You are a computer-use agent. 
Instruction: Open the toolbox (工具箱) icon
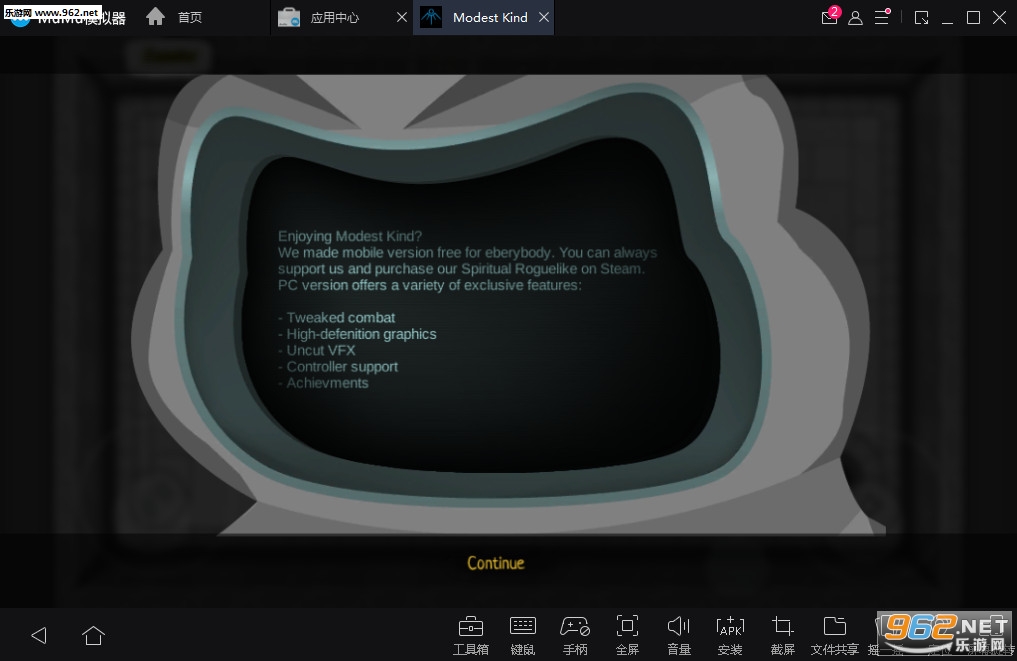tap(471, 635)
